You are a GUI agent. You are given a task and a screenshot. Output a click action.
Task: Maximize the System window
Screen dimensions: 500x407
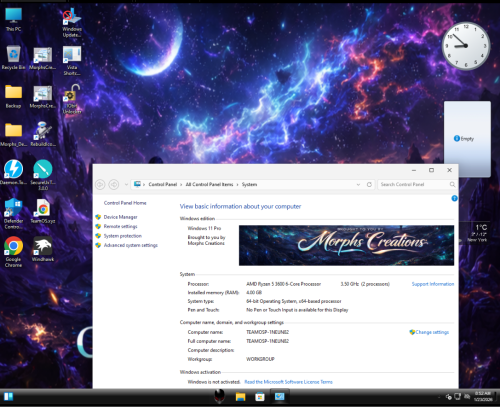tap(431, 170)
